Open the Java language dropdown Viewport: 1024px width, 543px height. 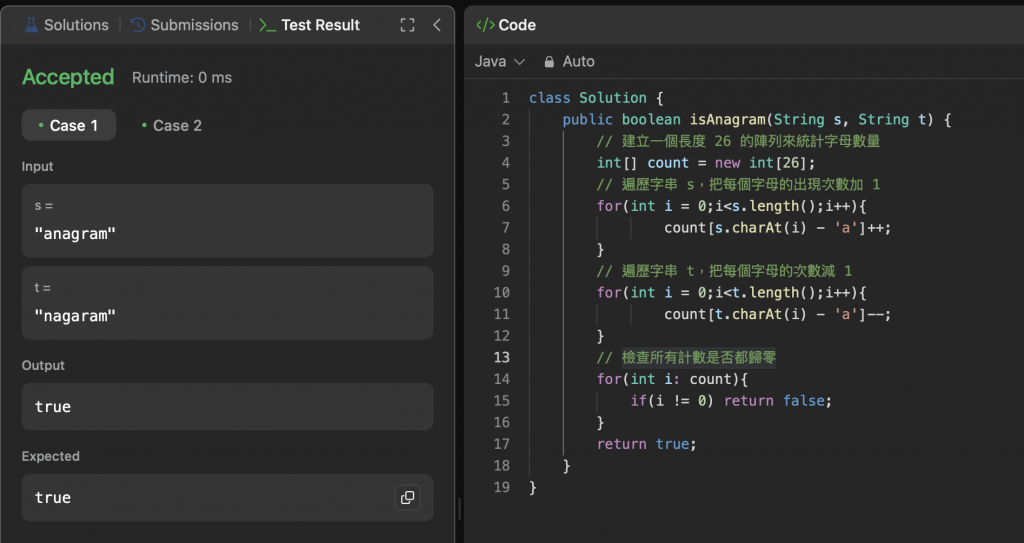(499, 62)
